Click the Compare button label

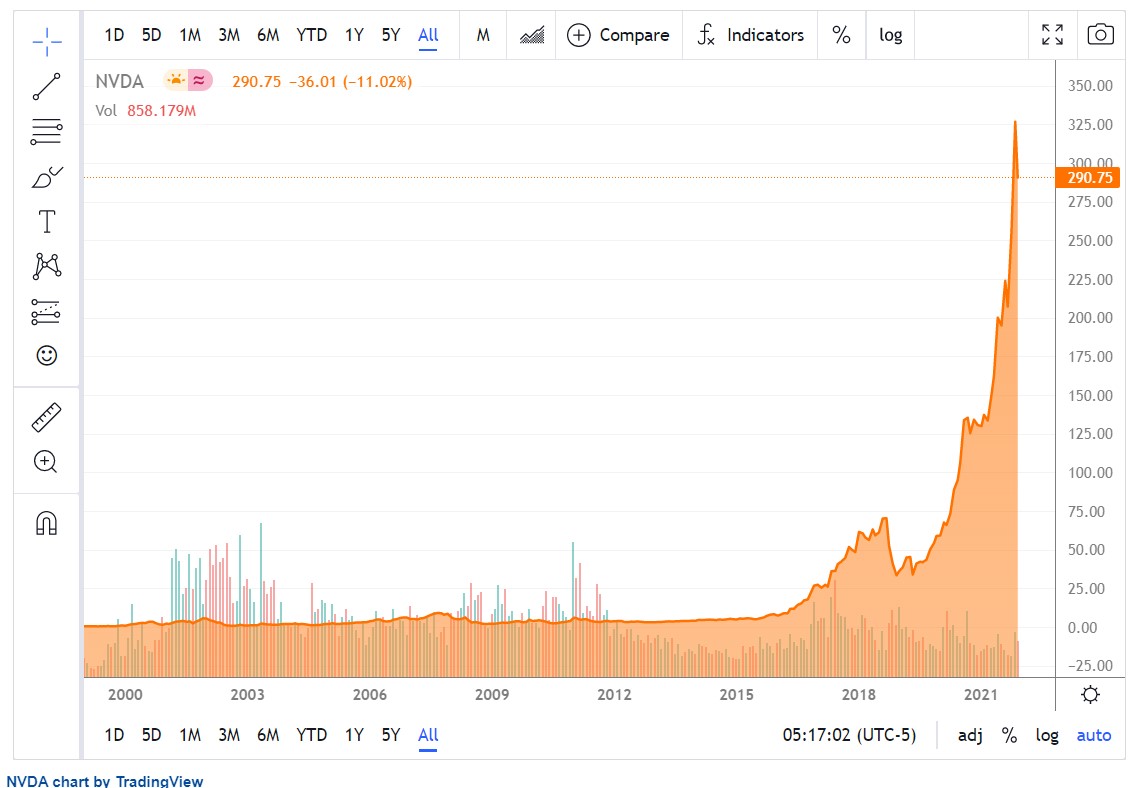(634, 35)
